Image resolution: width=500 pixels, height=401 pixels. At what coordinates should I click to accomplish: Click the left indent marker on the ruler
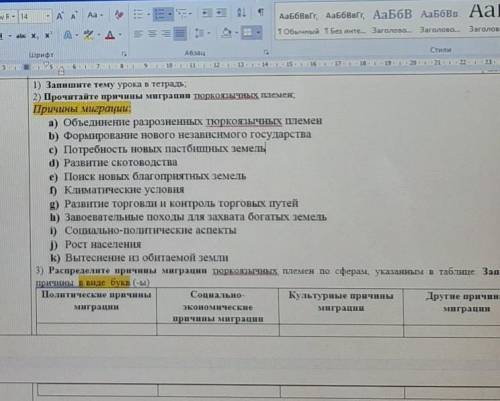coord(61,70)
